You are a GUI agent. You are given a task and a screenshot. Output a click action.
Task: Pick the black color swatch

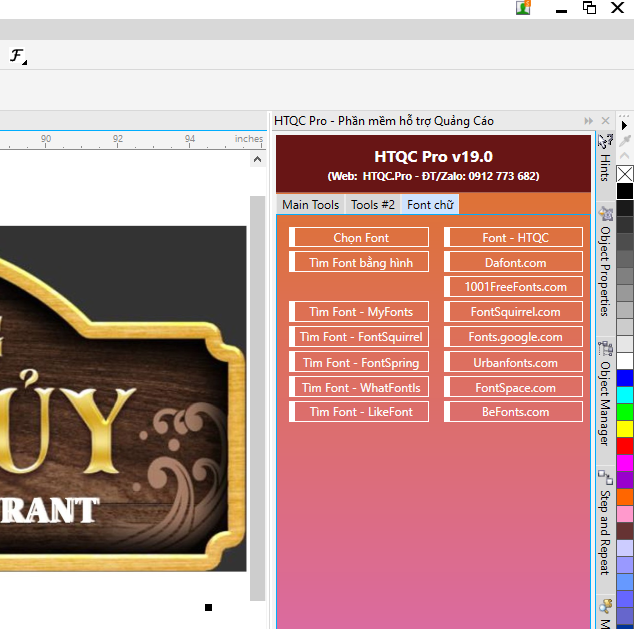(x=625, y=191)
